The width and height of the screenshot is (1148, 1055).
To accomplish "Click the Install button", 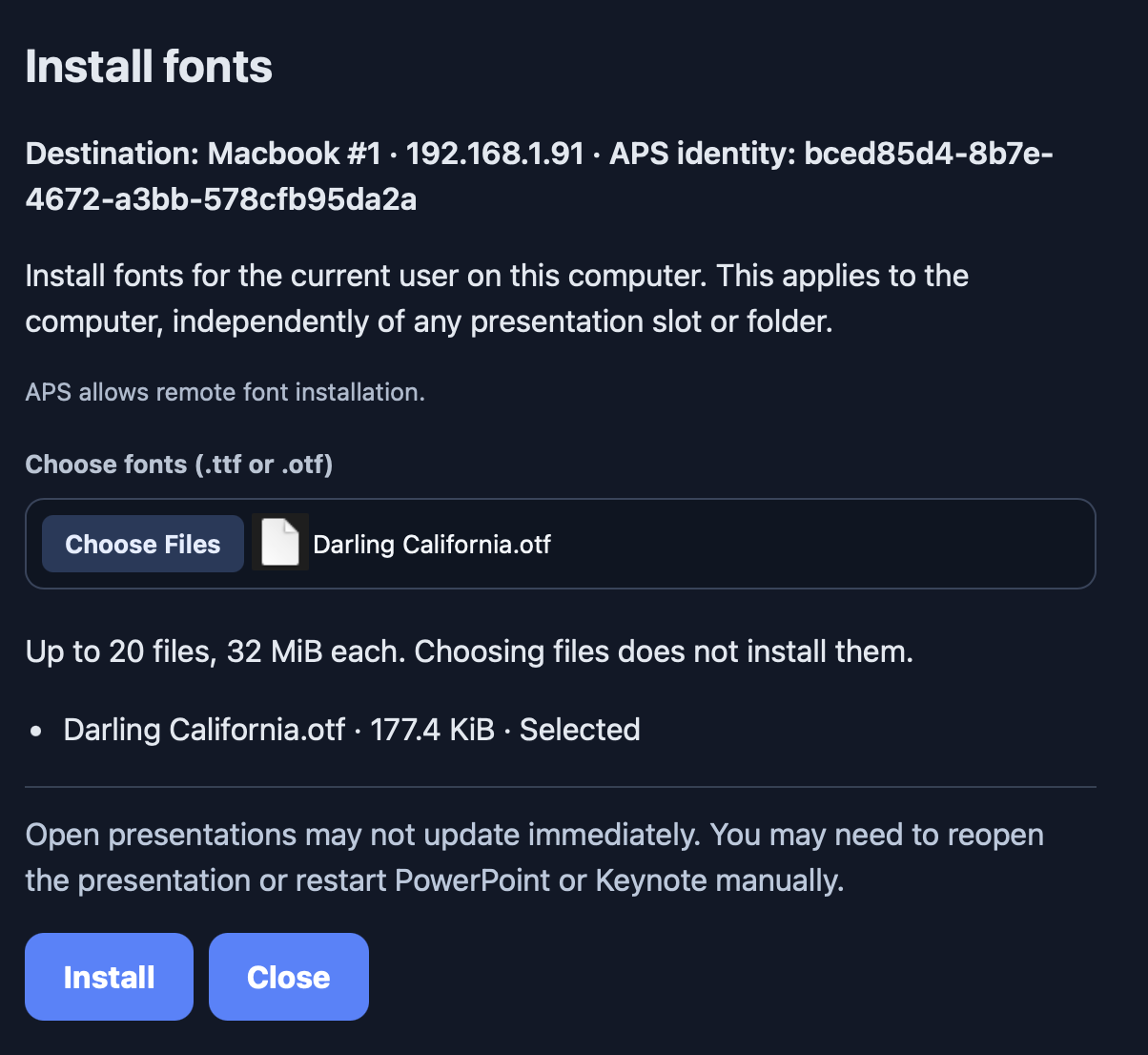I will [109, 977].
